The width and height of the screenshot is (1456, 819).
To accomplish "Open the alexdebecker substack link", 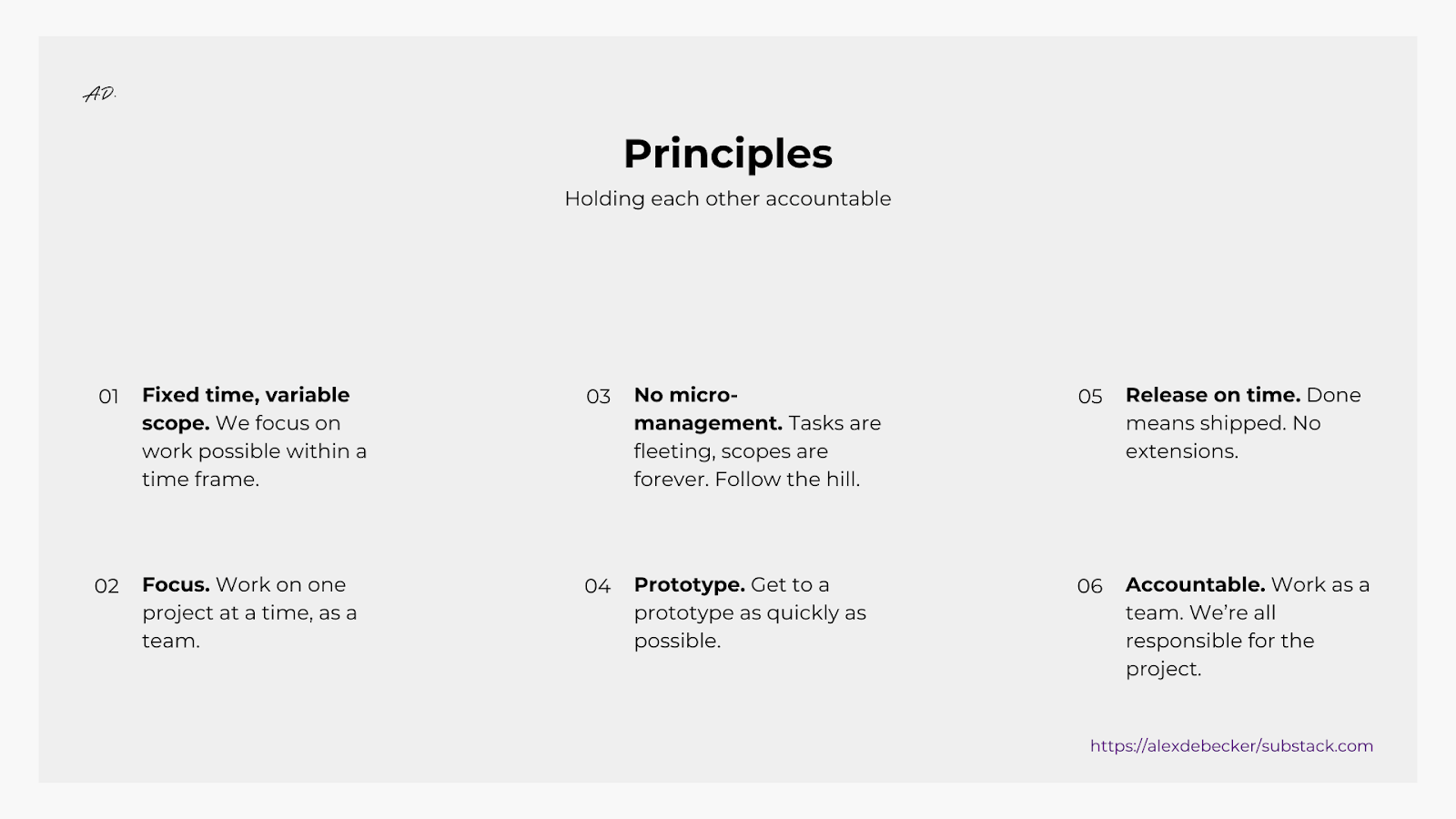I will coord(1231,746).
